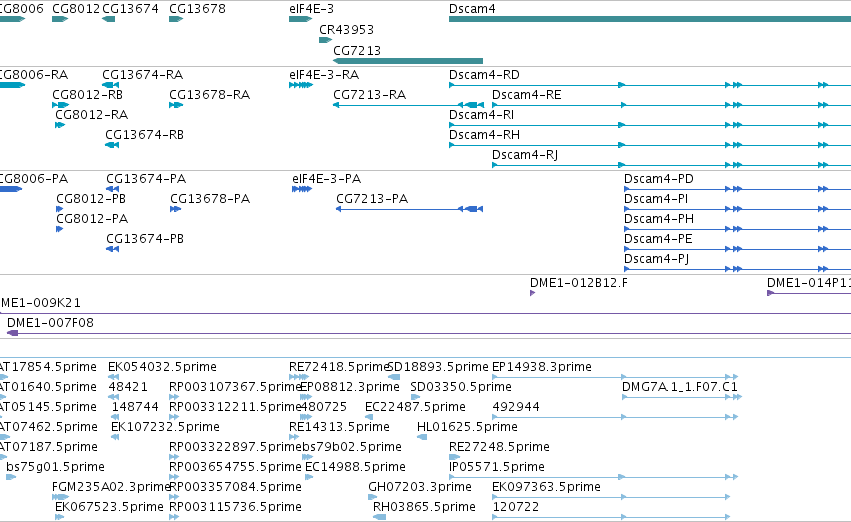
Task: Click the CR43953 gene label
Action: [346, 30]
